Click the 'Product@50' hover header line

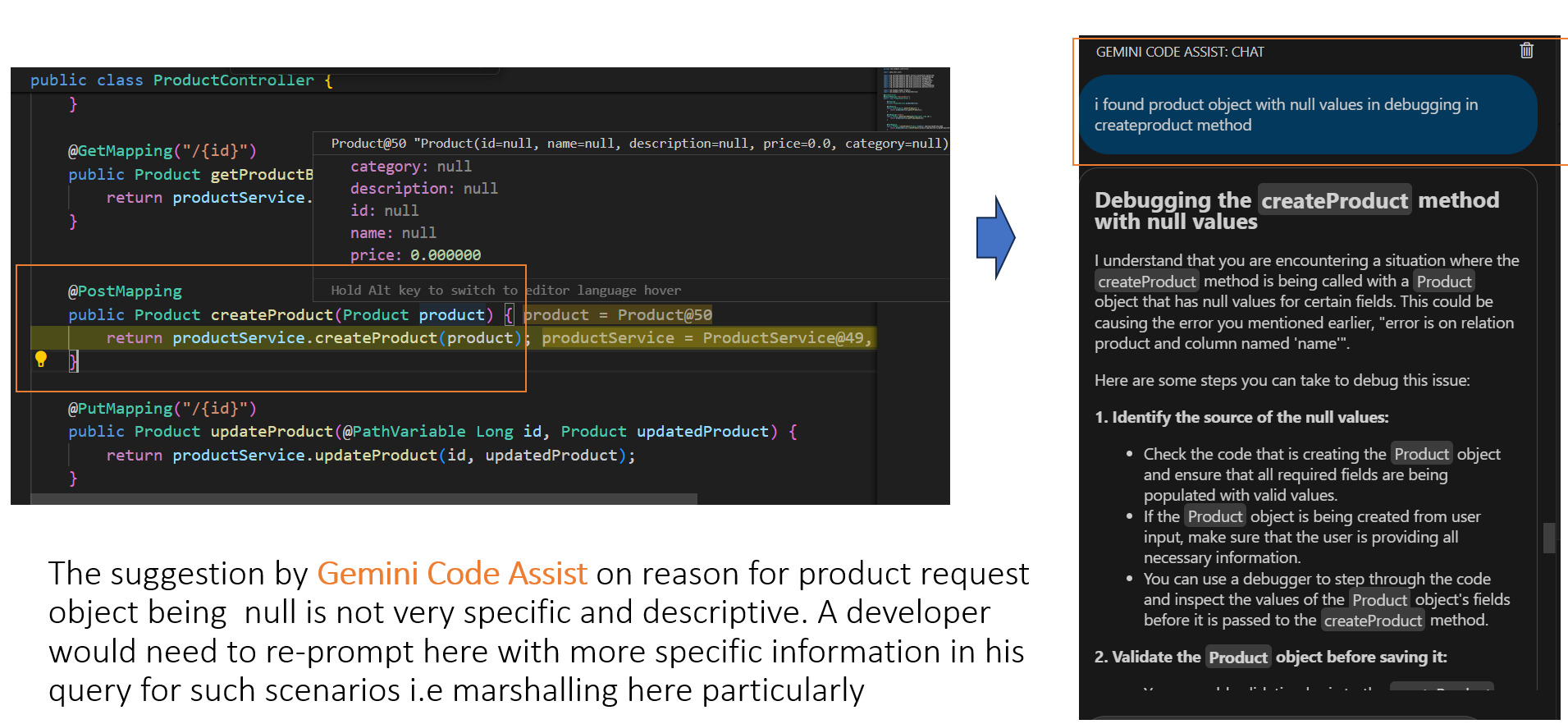click(x=639, y=144)
